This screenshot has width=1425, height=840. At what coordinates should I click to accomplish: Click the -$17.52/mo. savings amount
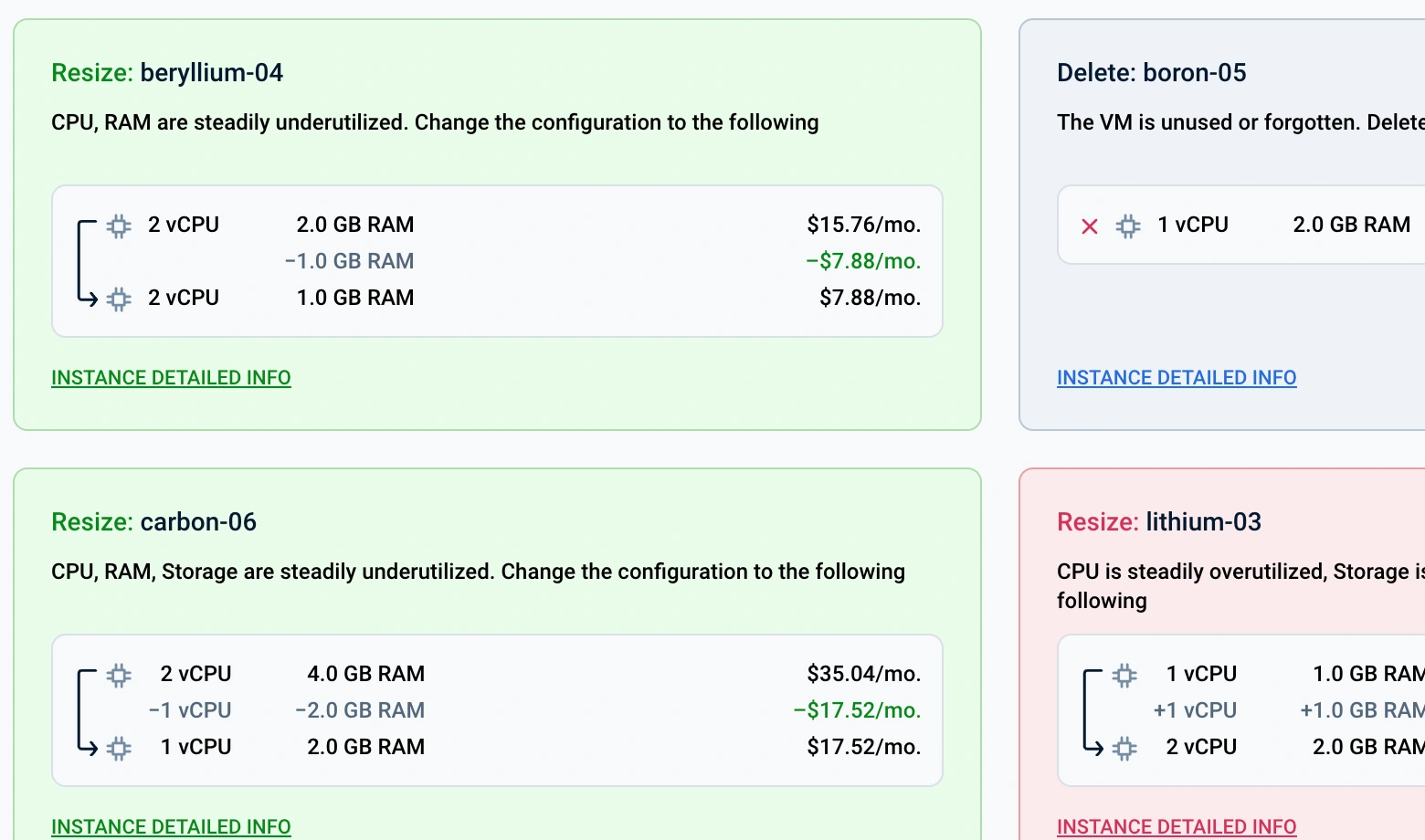[x=857, y=710]
